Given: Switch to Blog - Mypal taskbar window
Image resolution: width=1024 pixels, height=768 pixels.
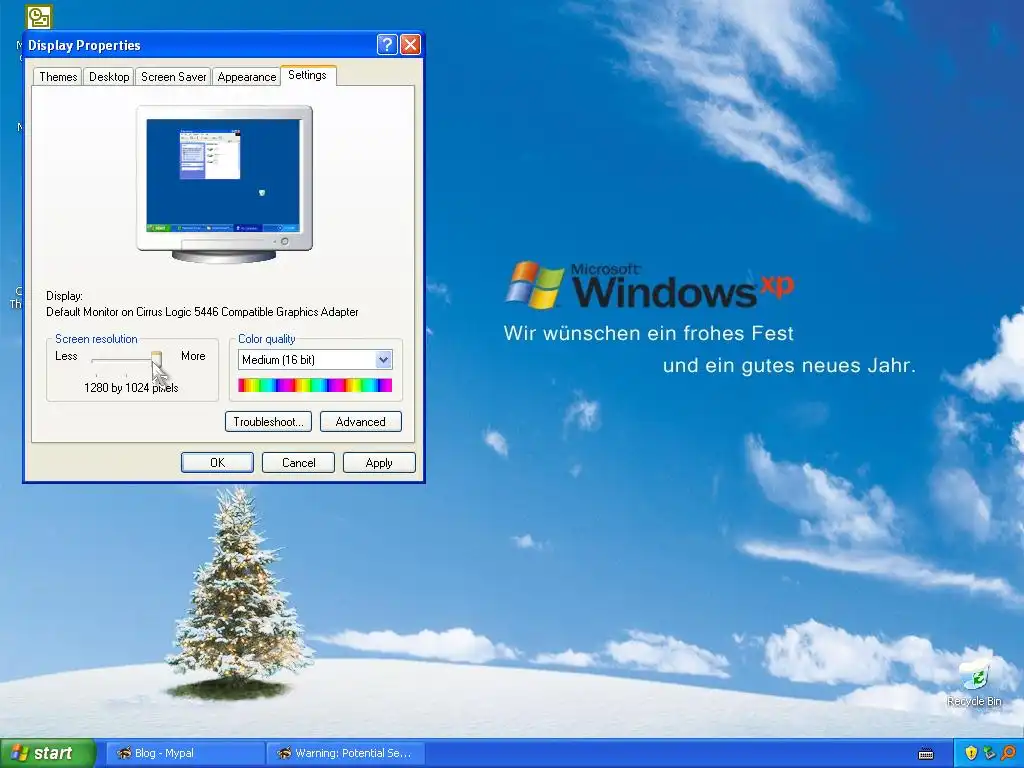Looking at the screenshot, I should (x=184, y=753).
